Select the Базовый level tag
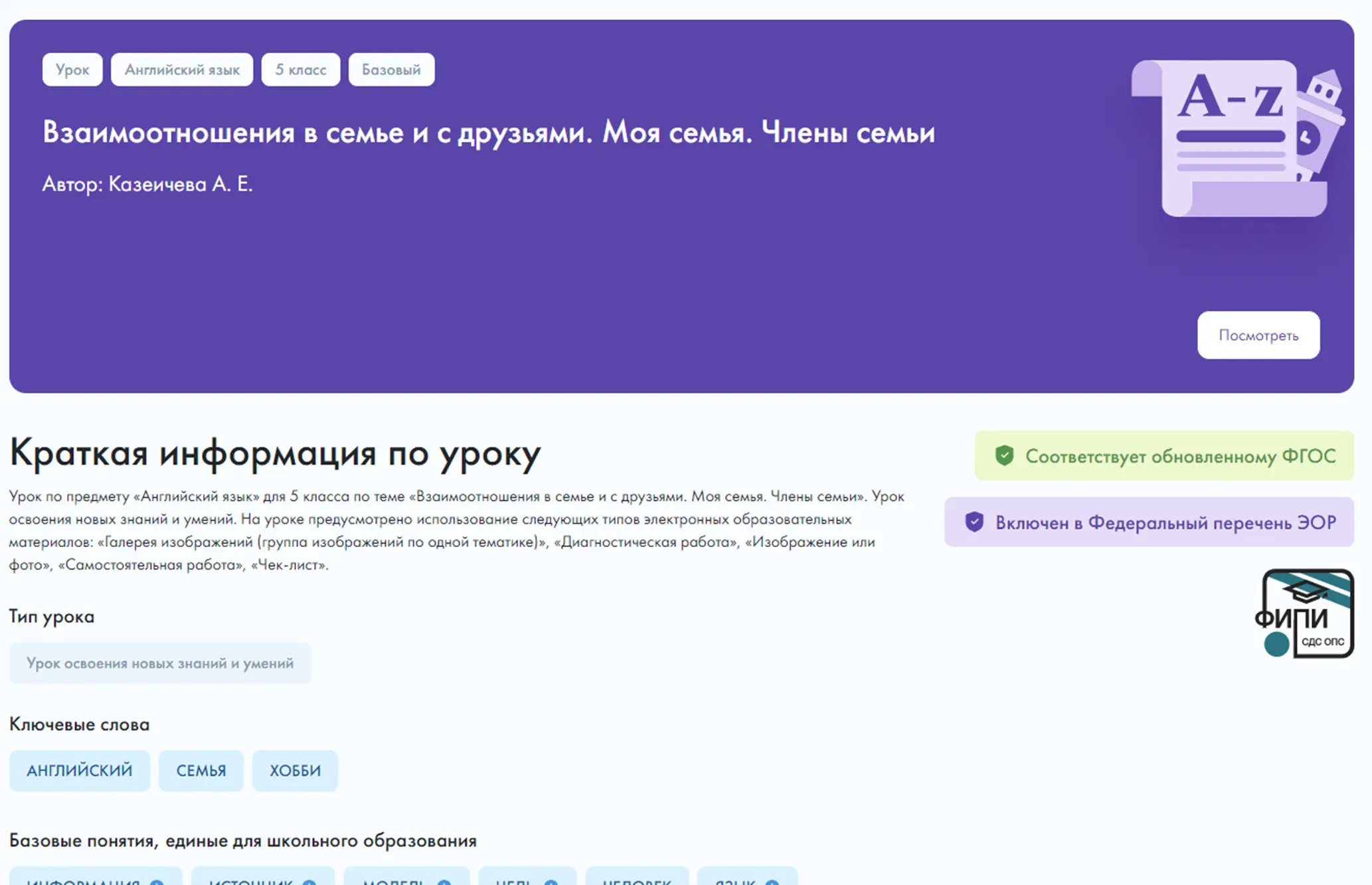The height and width of the screenshot is (885, 1372). (391, 70)
